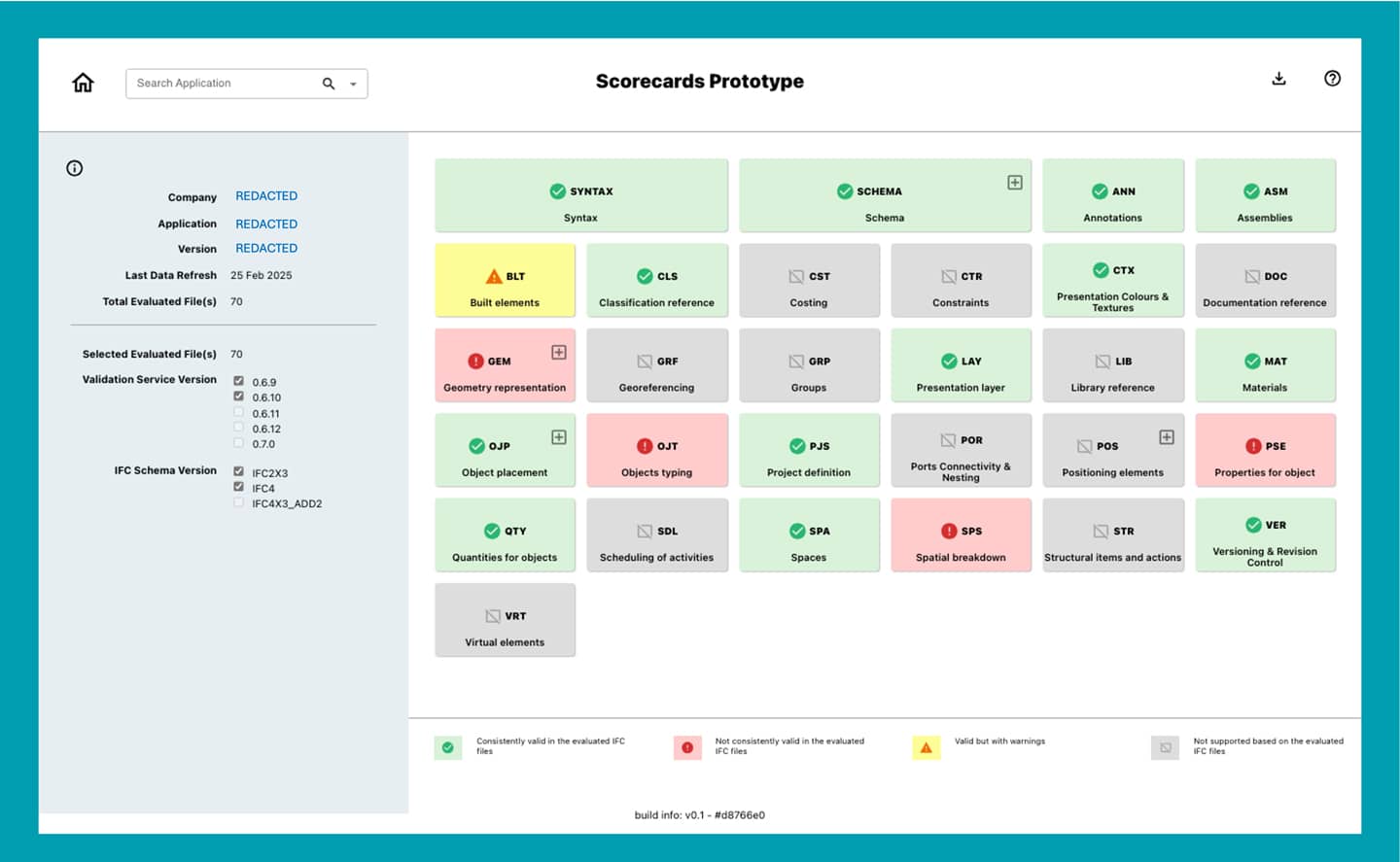
Task: Expand the Positioning elements card
Action: coord(1166,437)
